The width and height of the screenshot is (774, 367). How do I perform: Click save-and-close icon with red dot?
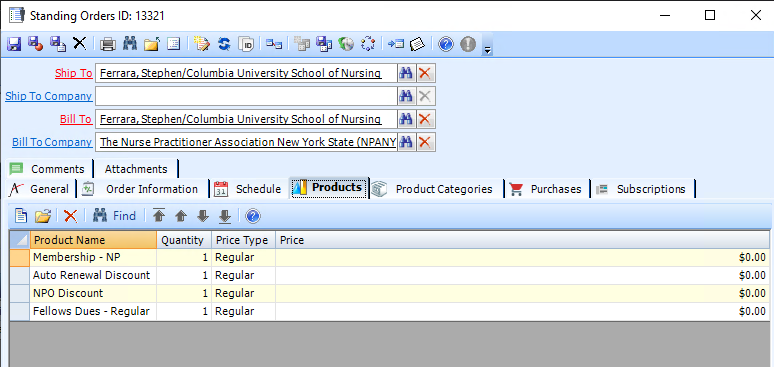[36, 44]
